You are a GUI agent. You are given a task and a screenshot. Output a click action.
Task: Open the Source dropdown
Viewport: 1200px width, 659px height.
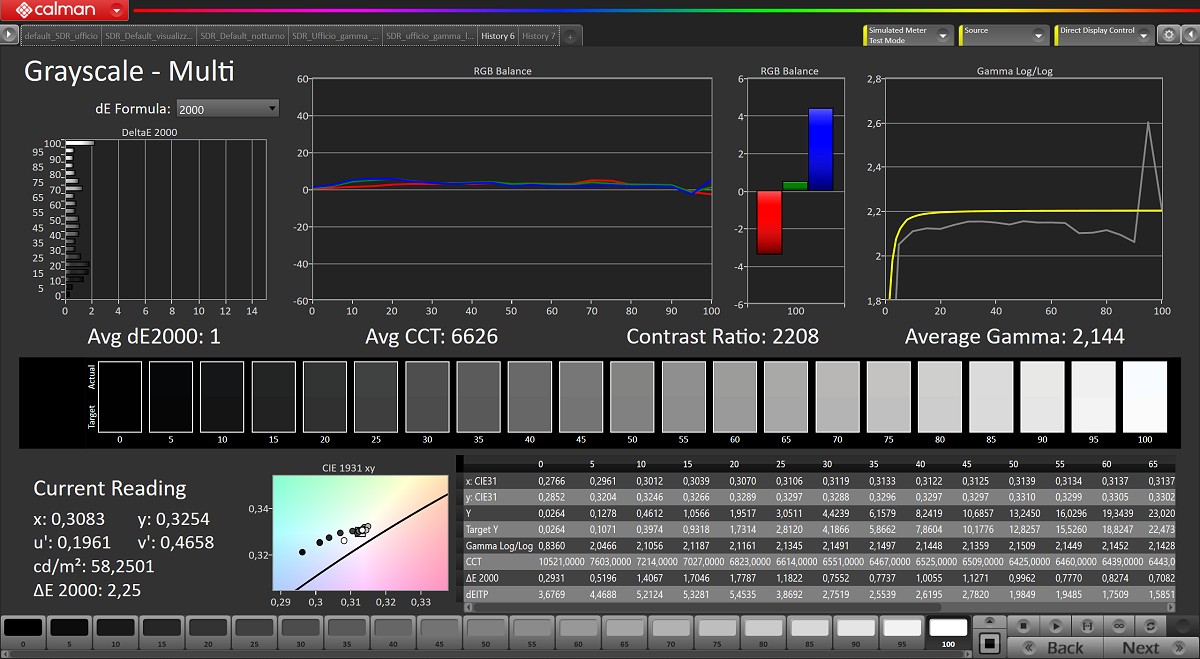point(1004,35)
